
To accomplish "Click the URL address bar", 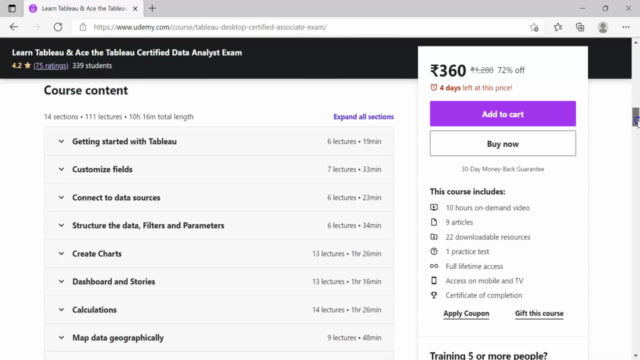I will (x=302, y=27).
